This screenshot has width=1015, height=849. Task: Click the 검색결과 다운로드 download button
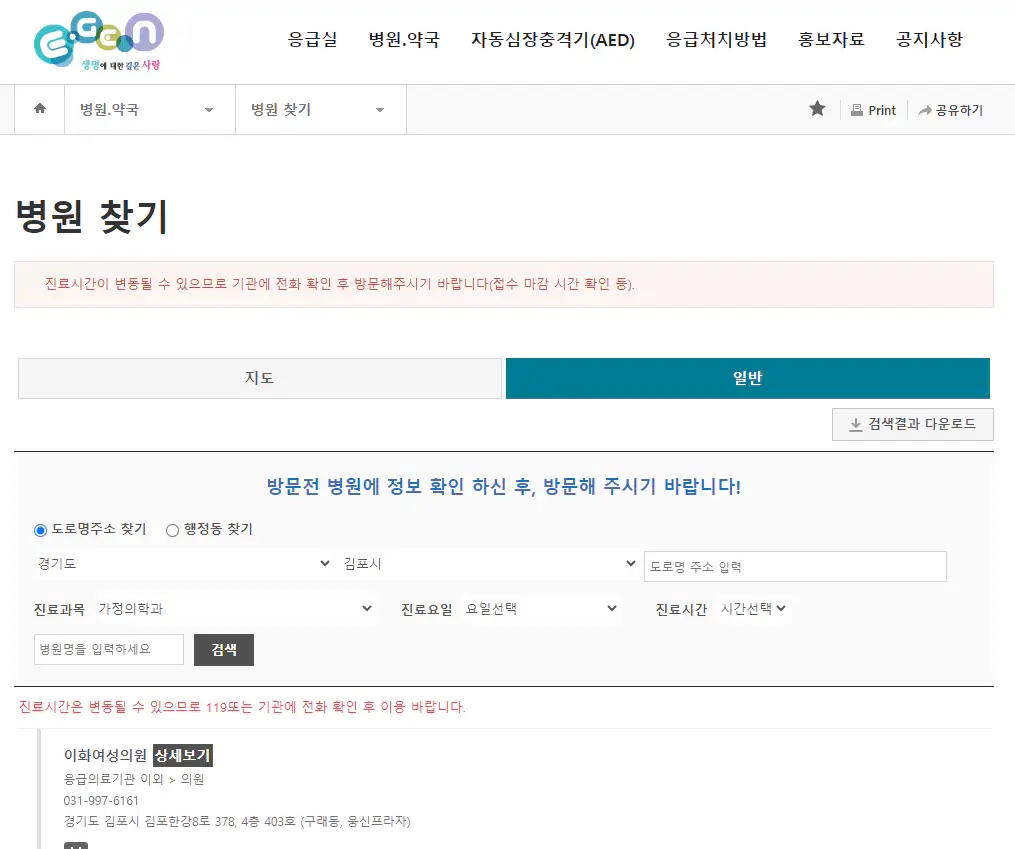912,424
